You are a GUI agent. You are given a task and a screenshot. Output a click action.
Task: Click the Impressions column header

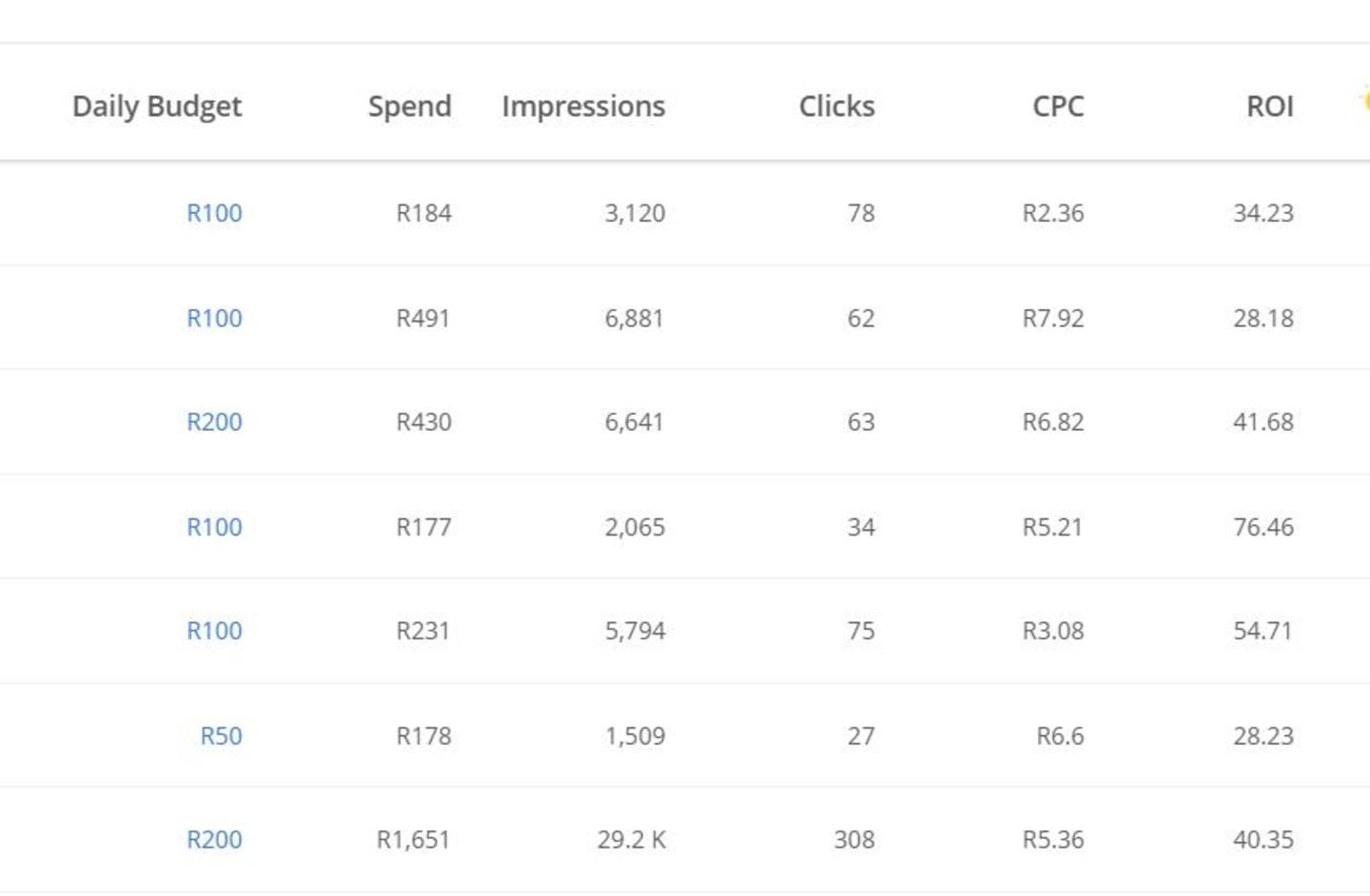click(583, 106)
